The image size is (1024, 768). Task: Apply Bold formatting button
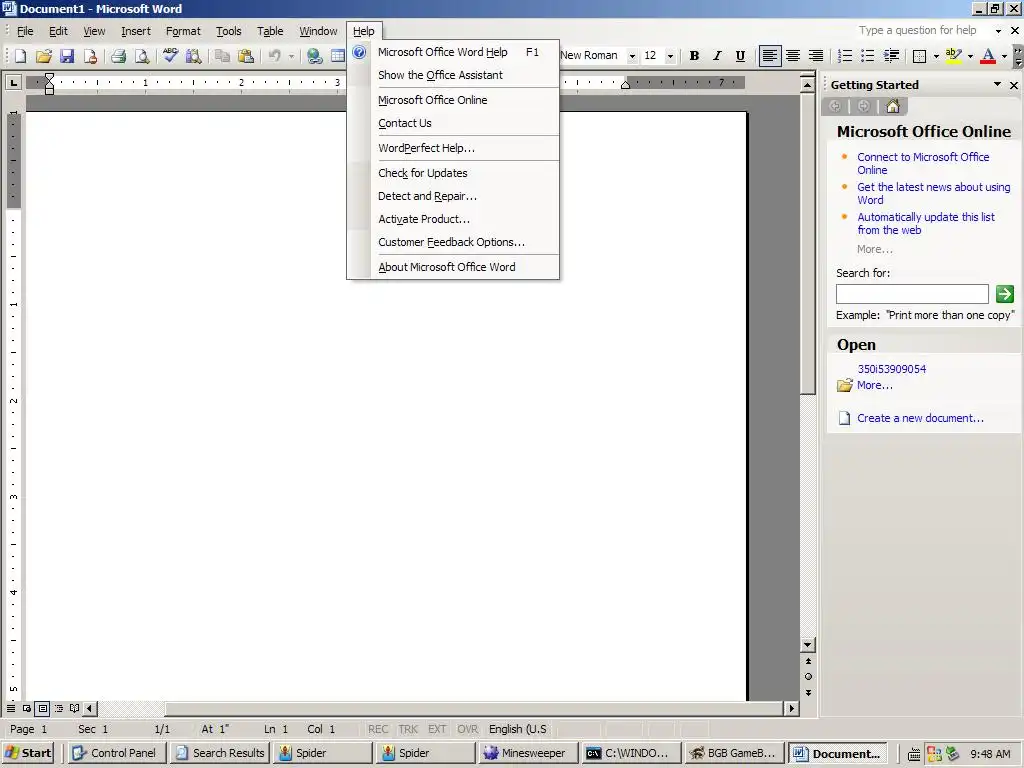[x=694, y=56]
